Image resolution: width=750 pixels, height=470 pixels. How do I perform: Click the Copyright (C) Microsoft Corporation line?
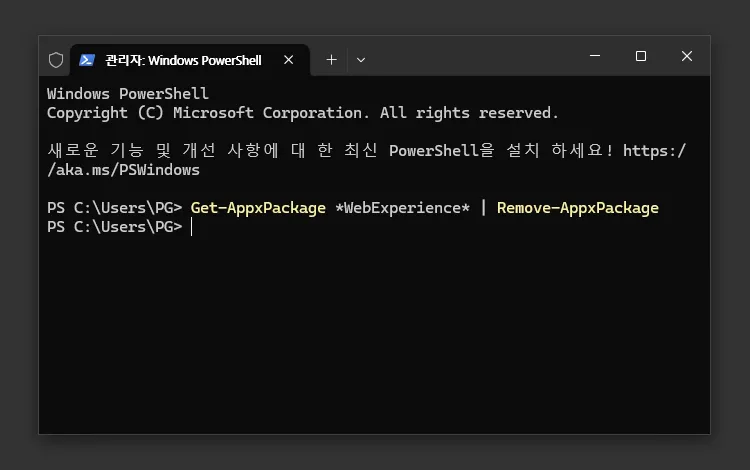point(303,113)
